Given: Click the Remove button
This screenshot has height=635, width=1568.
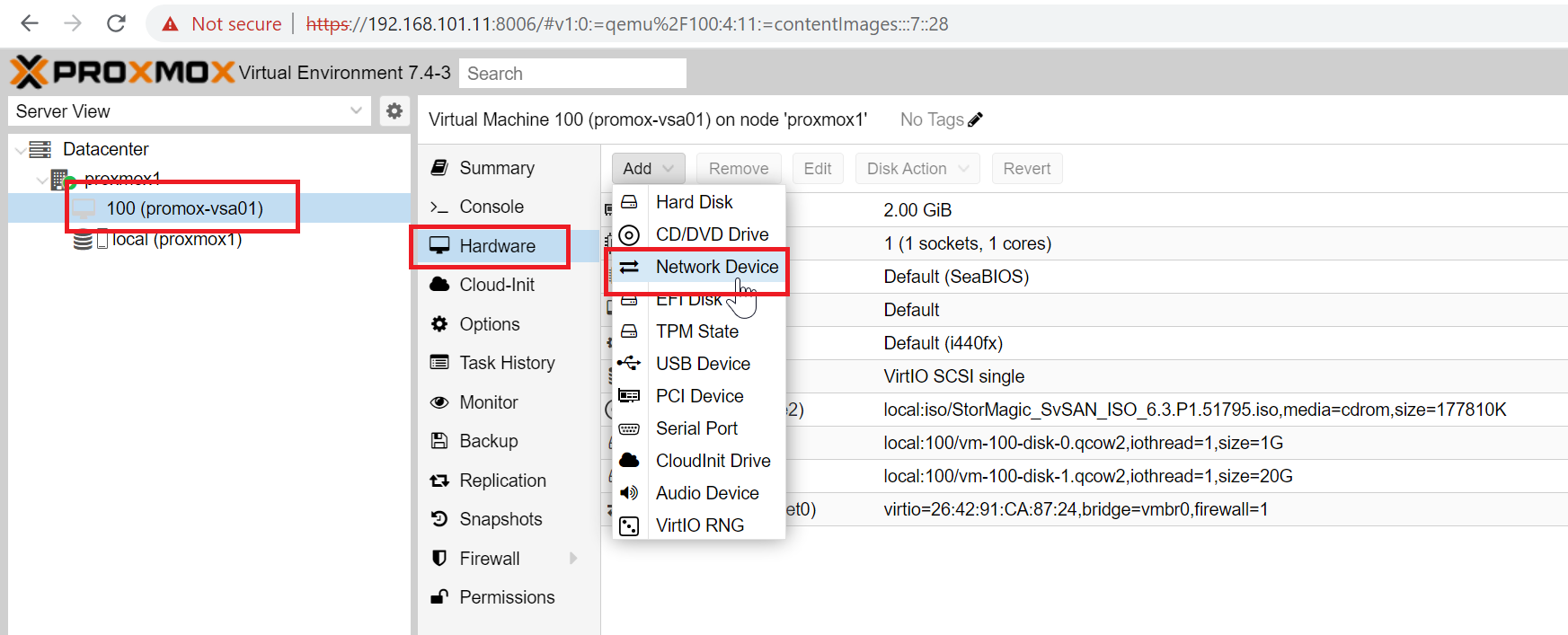Looking at the screenshot, I should 739,169.
